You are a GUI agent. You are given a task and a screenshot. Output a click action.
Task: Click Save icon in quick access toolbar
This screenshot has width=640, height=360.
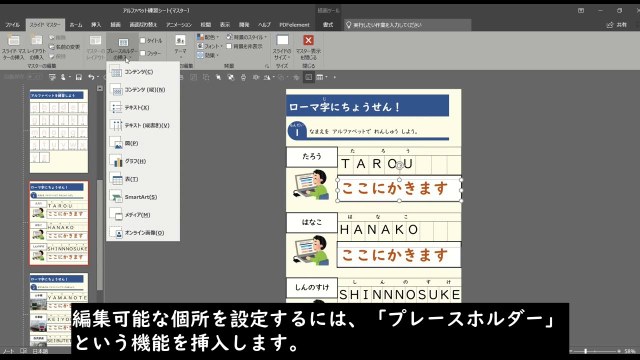click(79, 77)
